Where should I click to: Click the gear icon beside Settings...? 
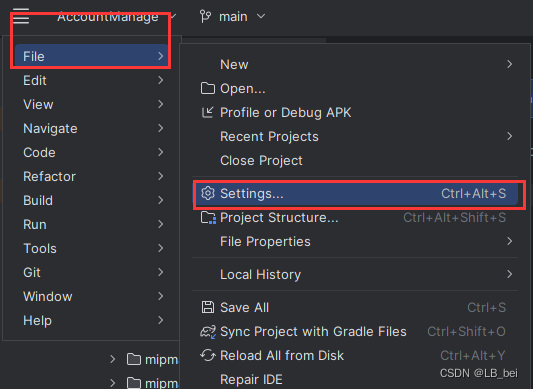click(x=208, y=193)
